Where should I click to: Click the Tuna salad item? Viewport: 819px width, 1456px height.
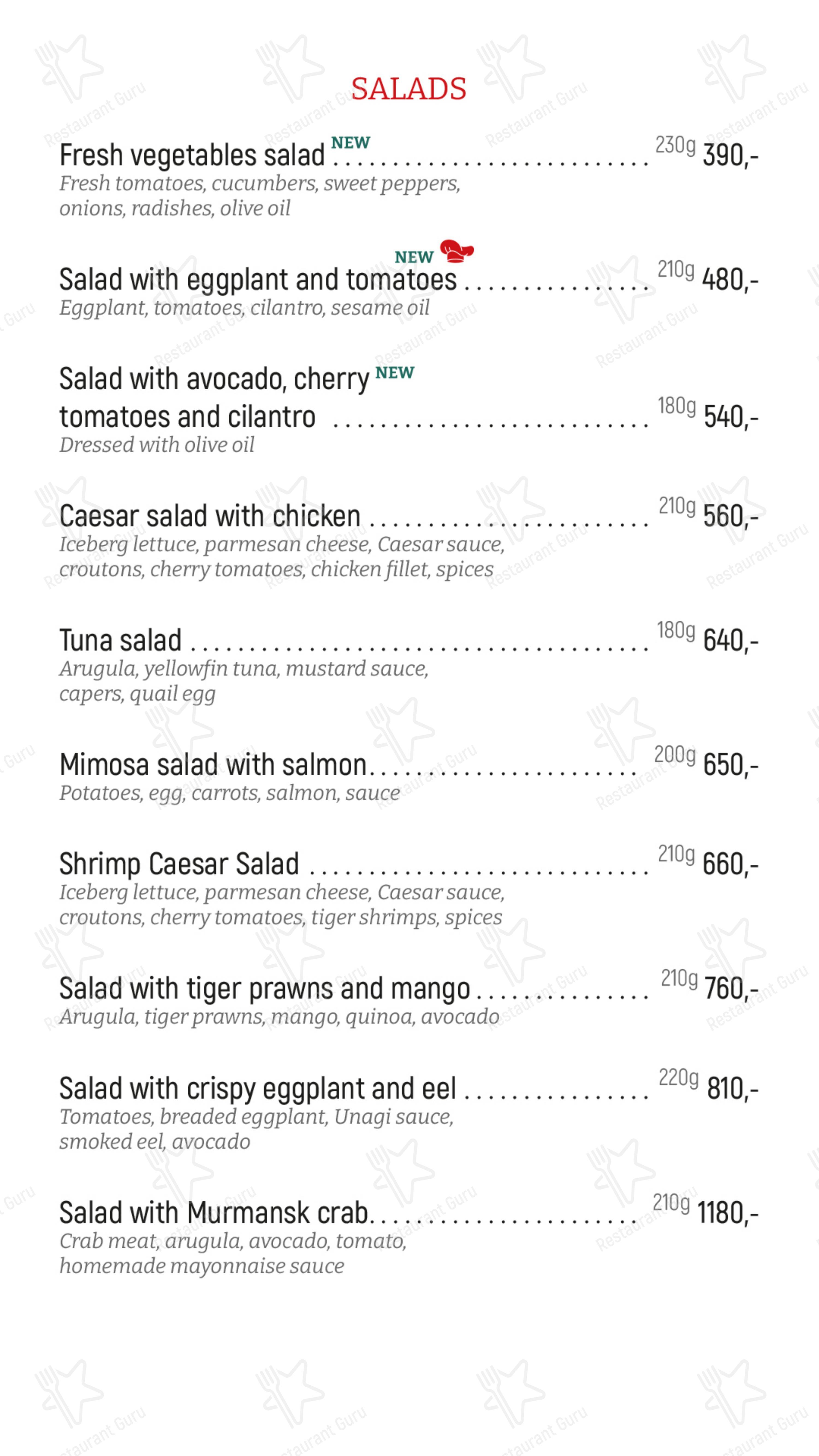pos(120,640)
